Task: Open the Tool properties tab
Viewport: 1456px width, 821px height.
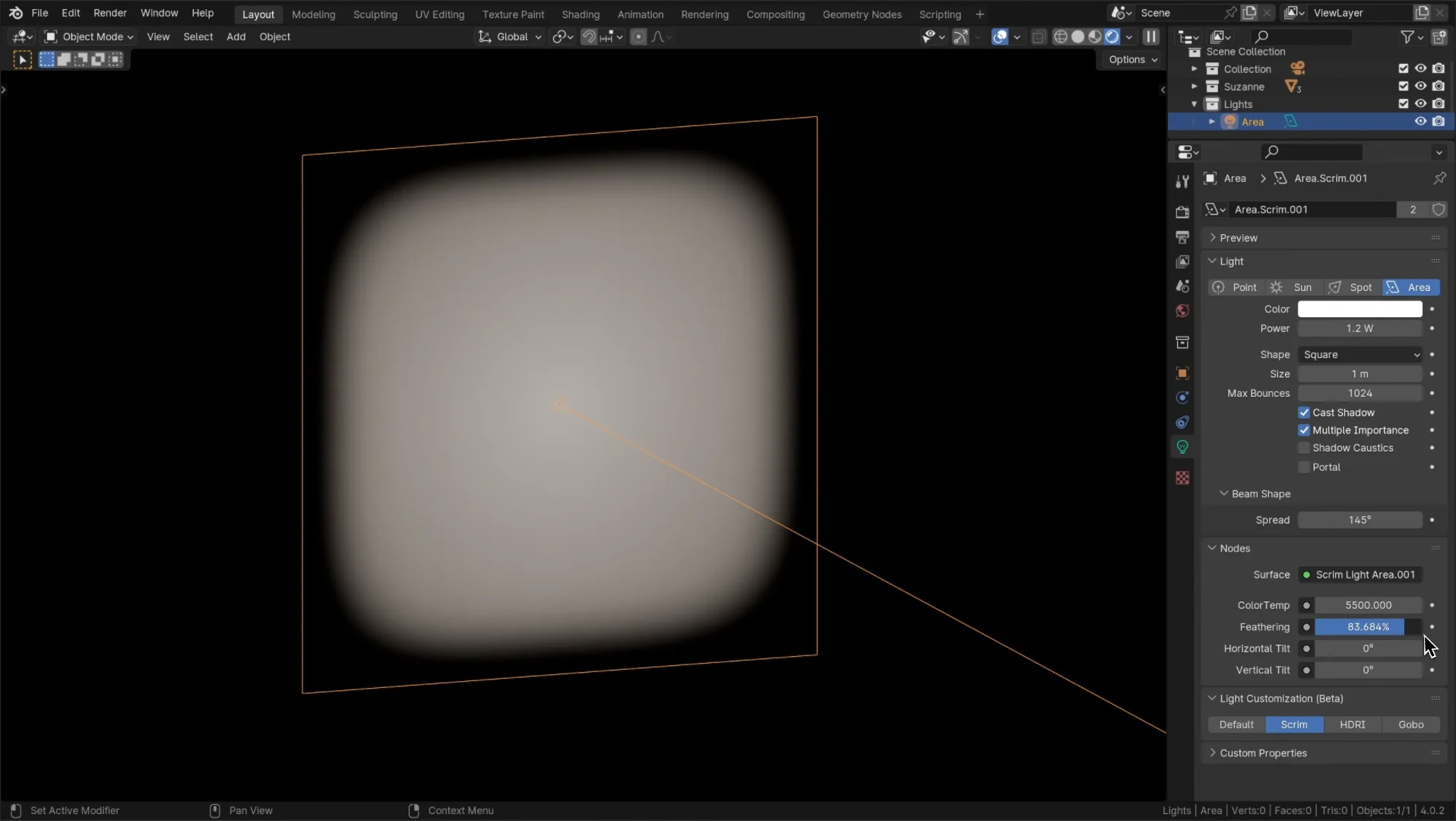Action: point(1182,181)
